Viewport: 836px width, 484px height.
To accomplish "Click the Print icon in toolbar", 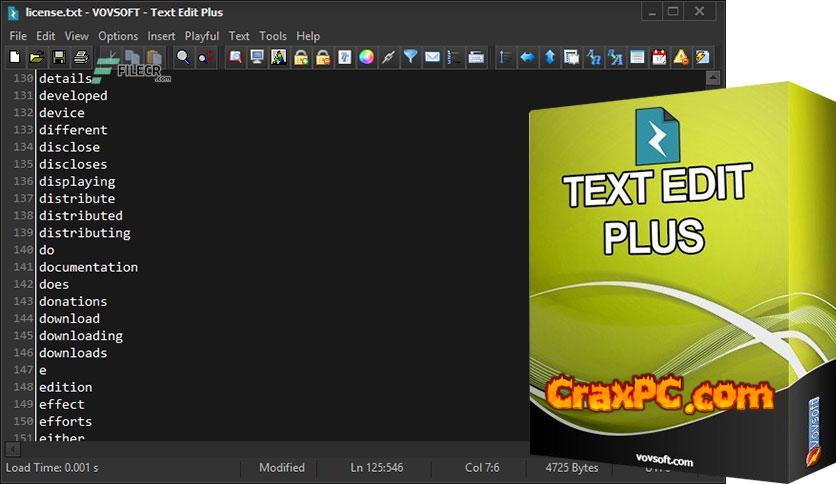I will [x=80, y=57].
